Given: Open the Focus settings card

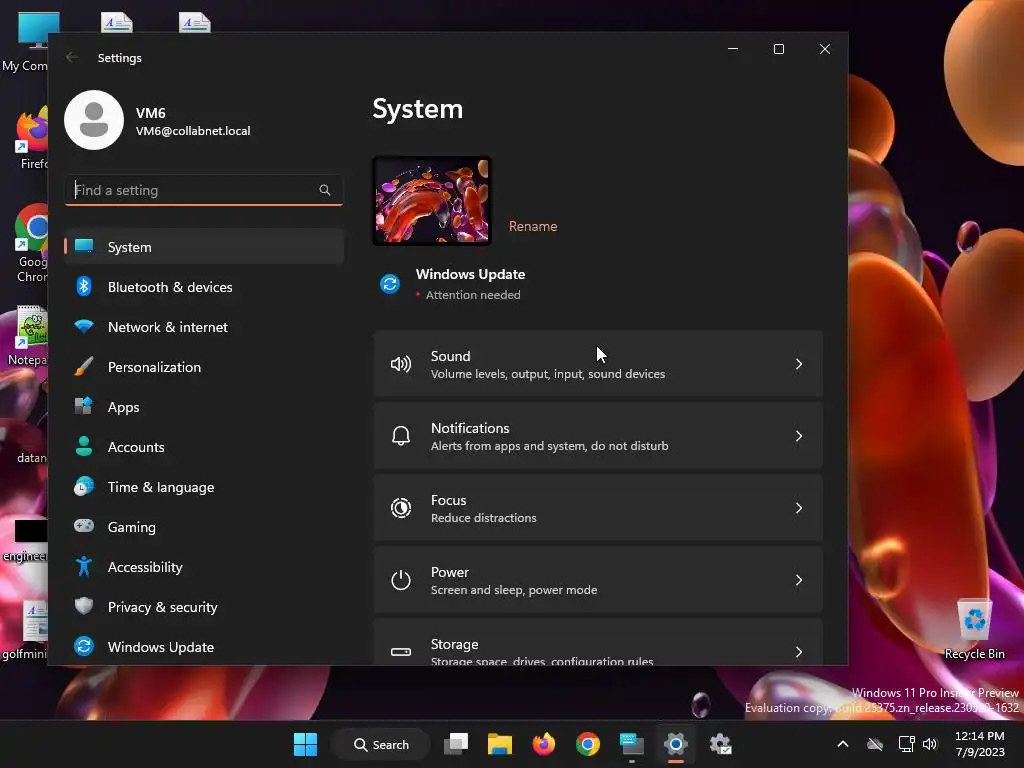Looking at the screenshot, I should pos(598,508).
